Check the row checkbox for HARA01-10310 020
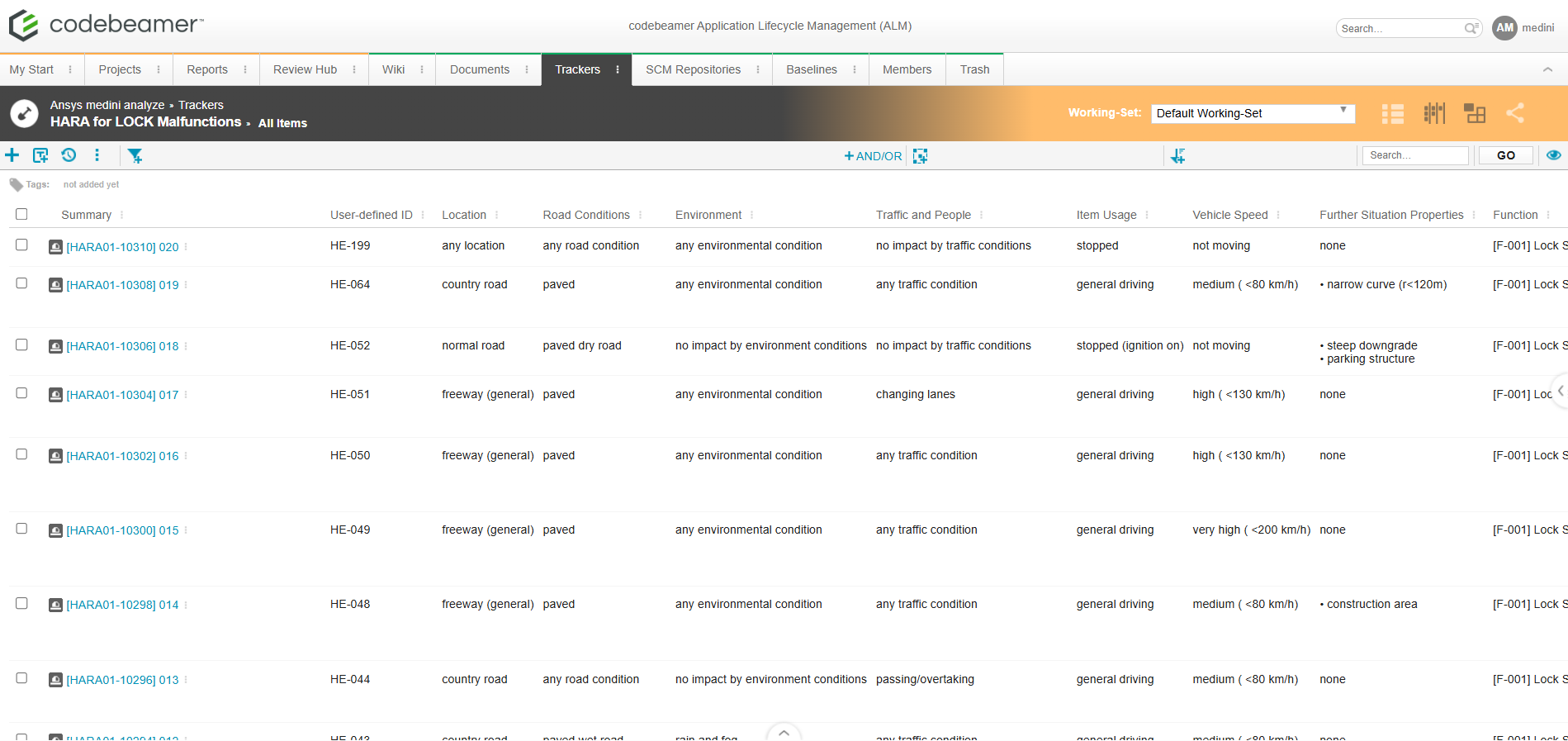The width and height of the screenshot is (1568, 741). tap(21, 245)
